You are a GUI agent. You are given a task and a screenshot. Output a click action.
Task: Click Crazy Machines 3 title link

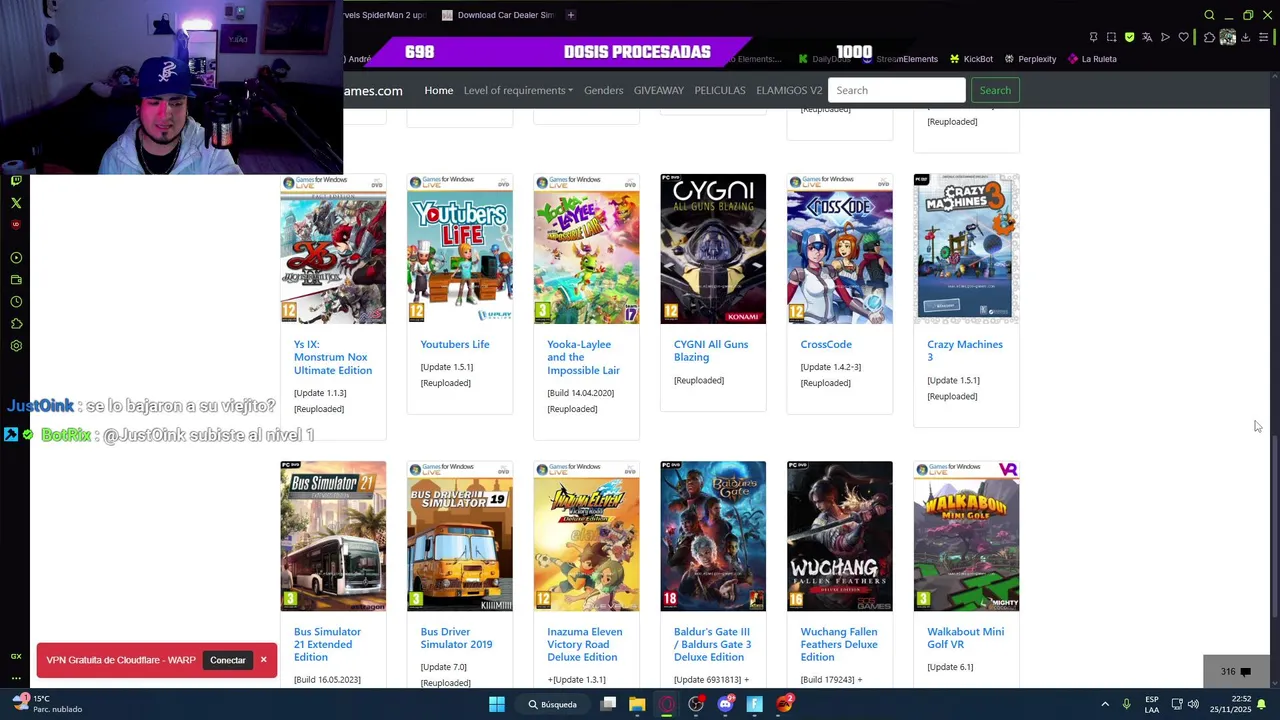click(965, 351)
